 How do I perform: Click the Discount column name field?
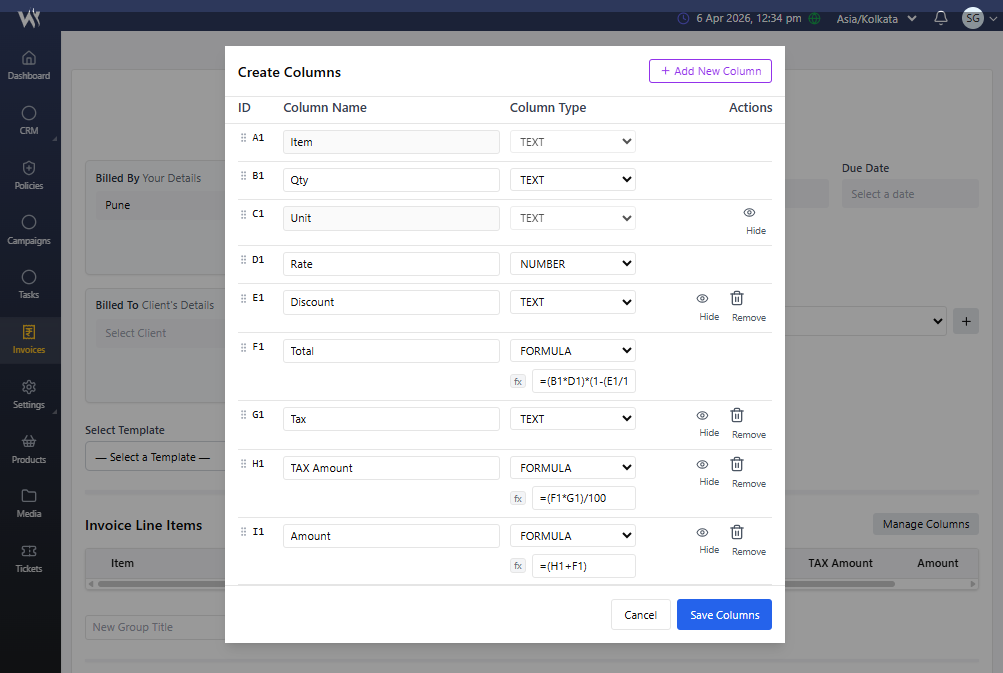pyautogui.click(x=391, y=302)
